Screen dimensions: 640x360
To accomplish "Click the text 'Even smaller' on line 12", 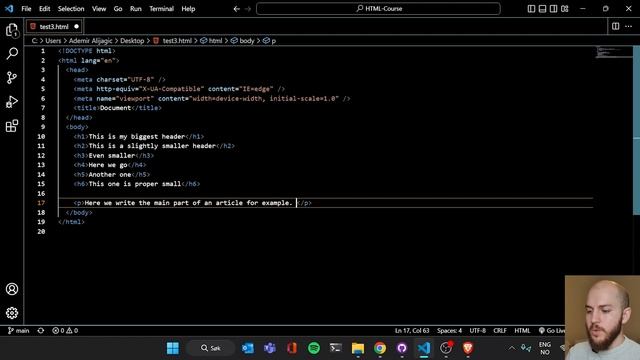I will point(112,156).
